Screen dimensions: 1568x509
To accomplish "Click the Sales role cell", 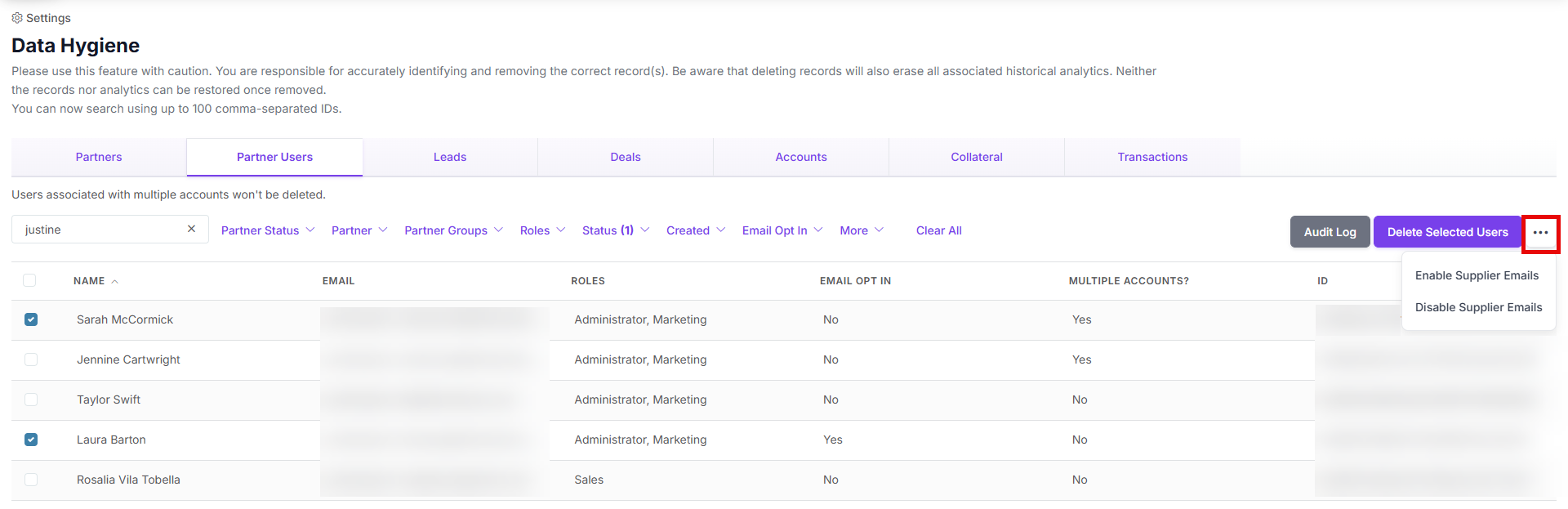I will (x=589, y=480).
